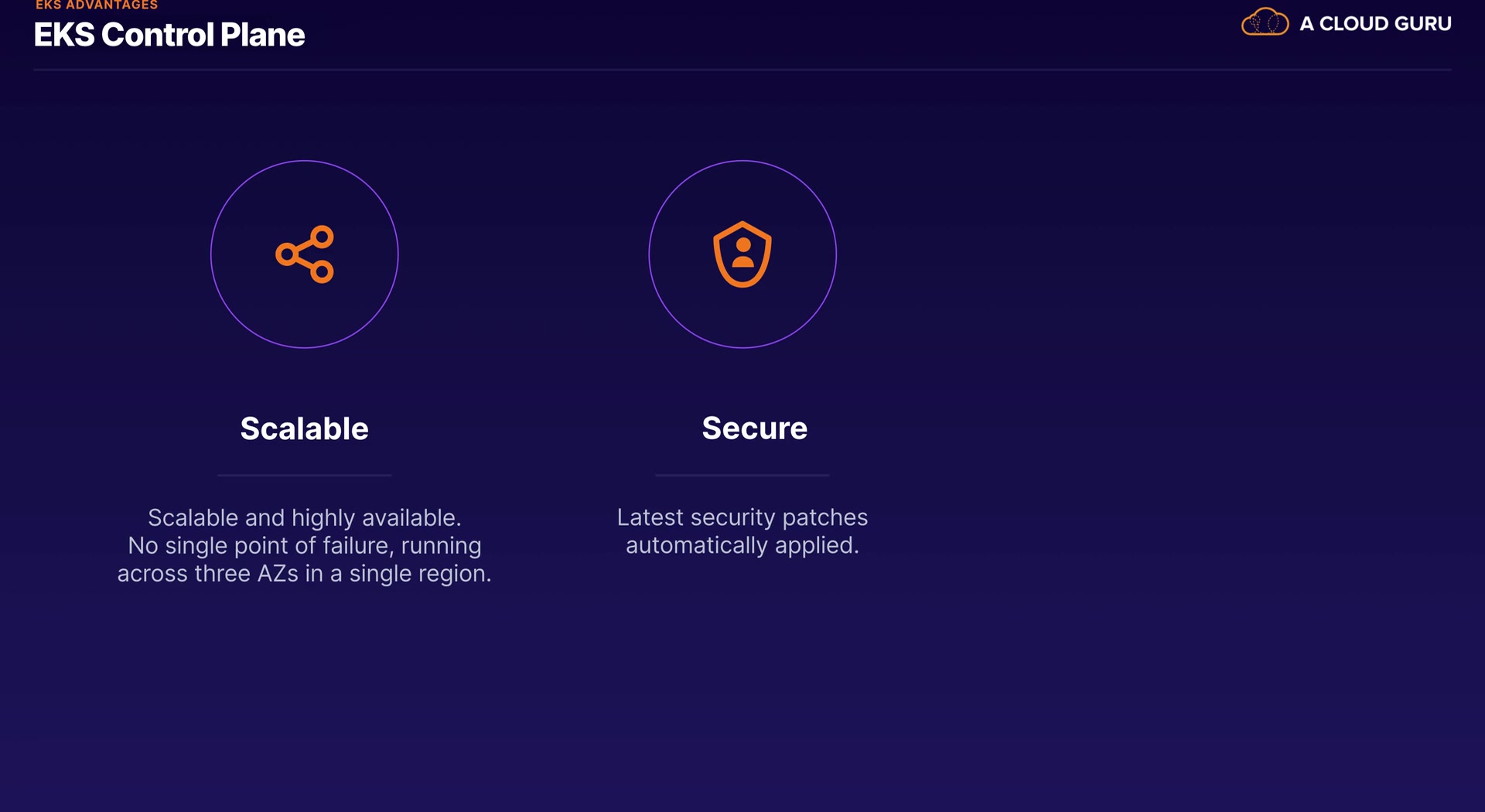Select the "Secure" heading
The image size is (1485, 812).
coord(754,428)
